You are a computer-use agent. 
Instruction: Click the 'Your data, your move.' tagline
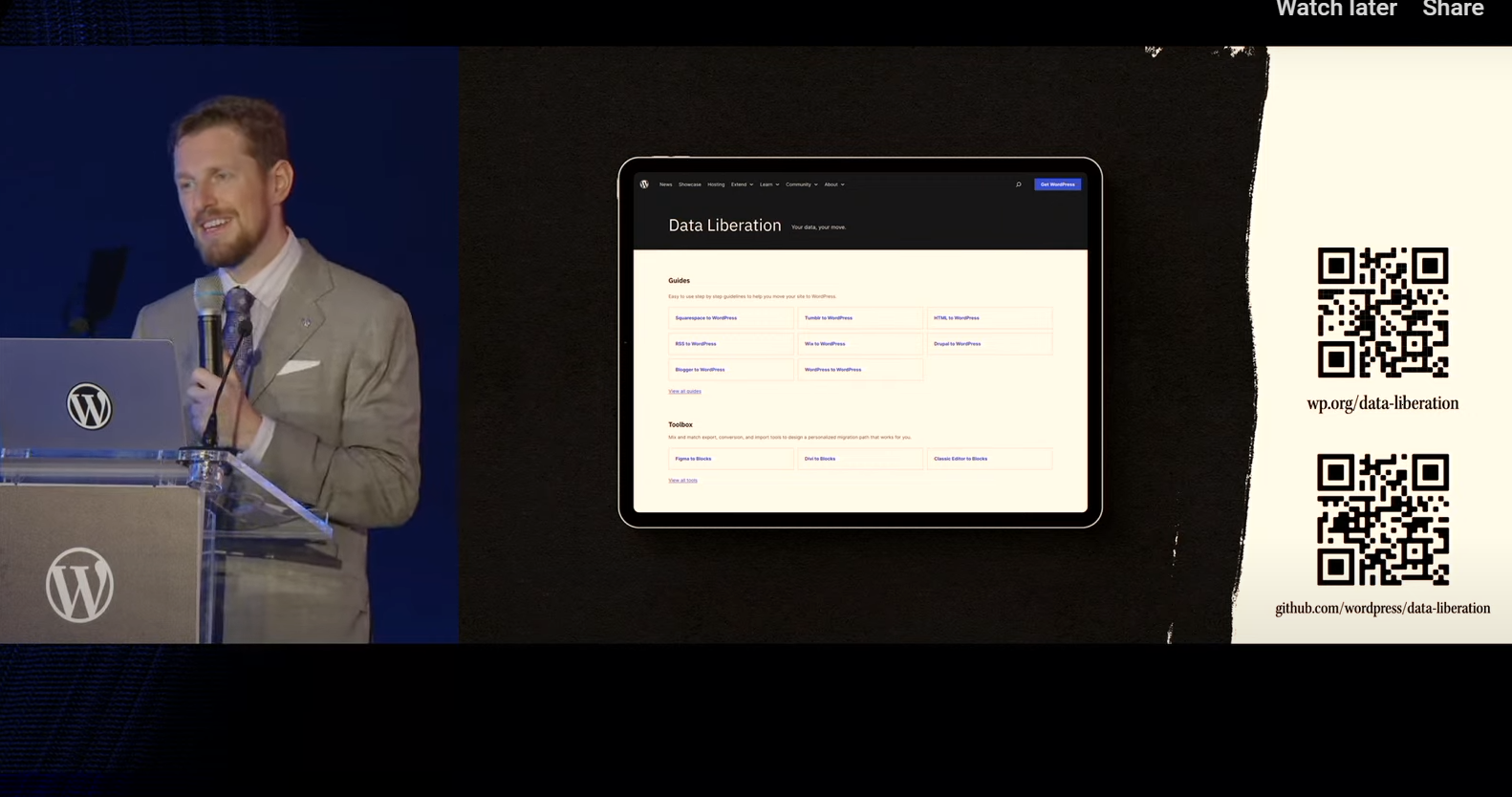pyautogui.click(x=818, y=227)
